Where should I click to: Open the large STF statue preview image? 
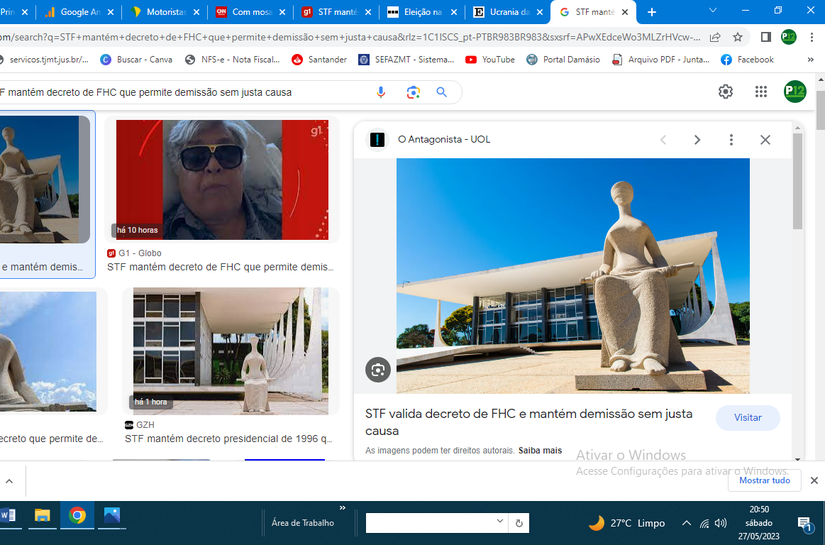tap(573, 276)
